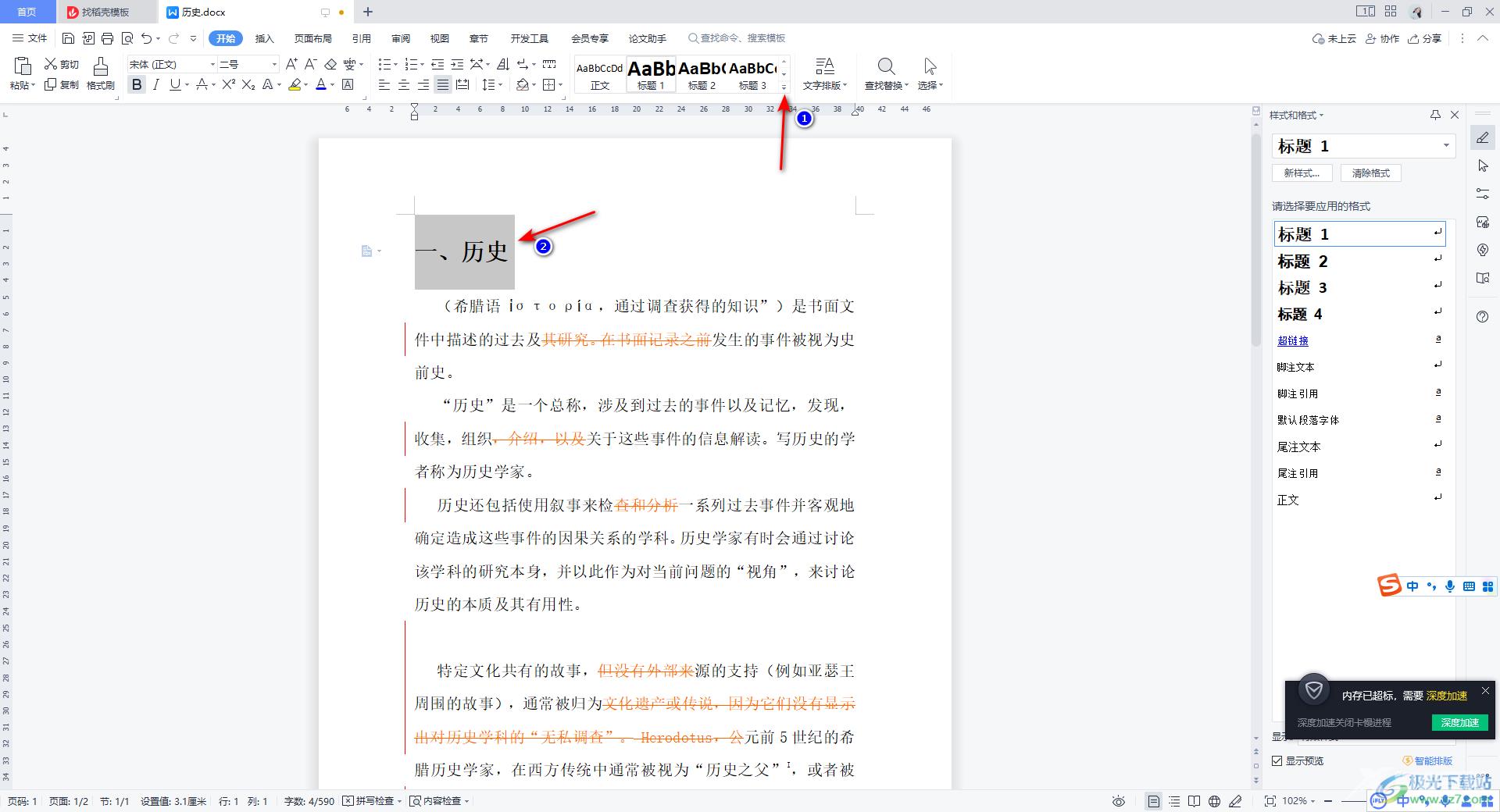Toggle underline formatting

[175, 84]
